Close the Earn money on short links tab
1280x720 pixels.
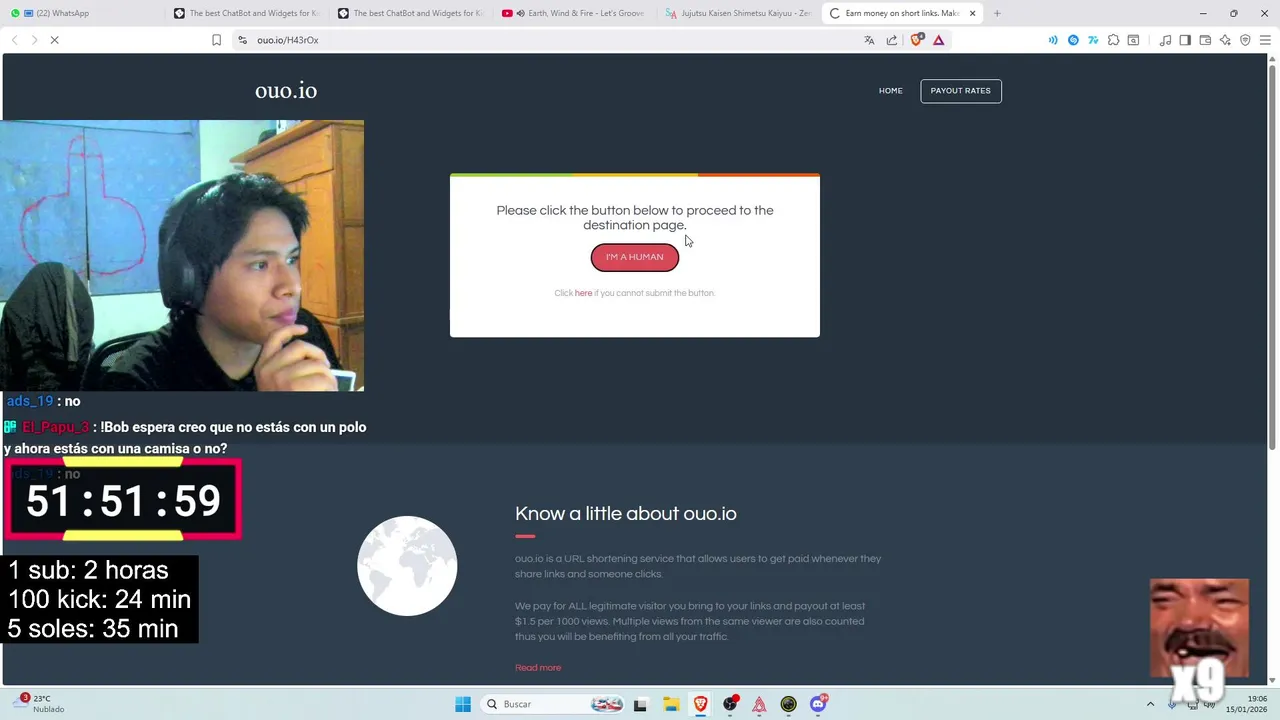pos(972,13)
